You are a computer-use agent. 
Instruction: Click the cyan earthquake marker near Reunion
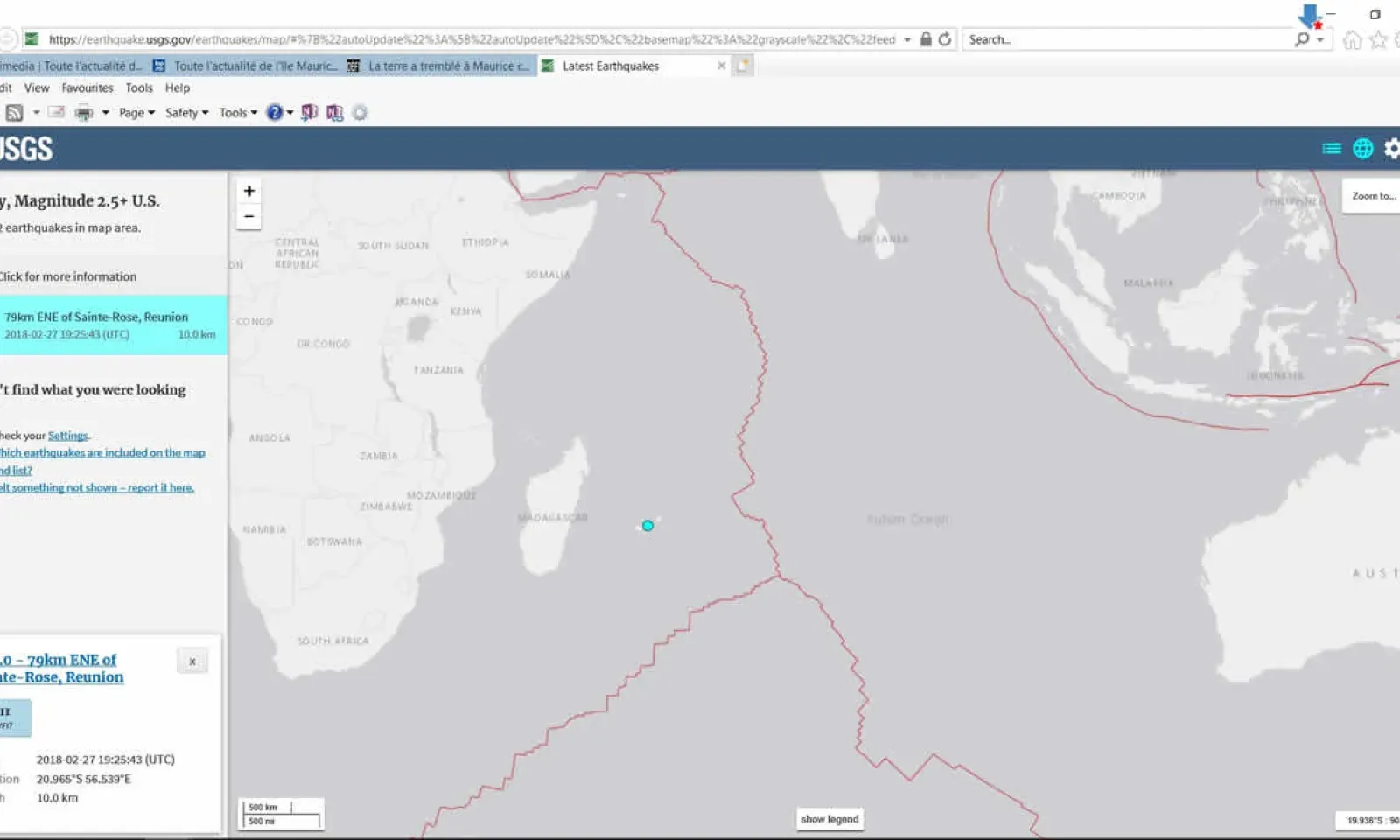647,526
